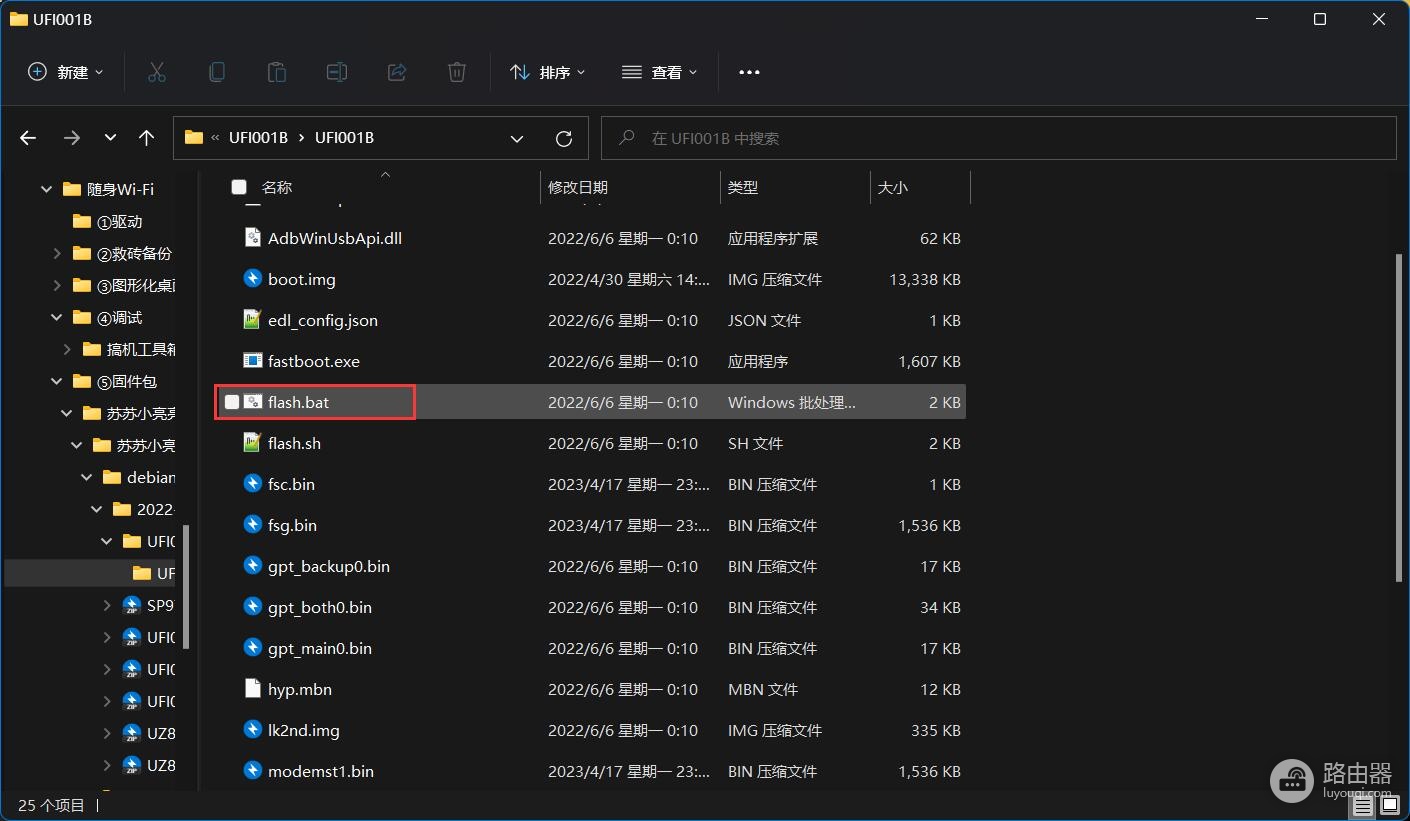
Task: Open the 排序 (Sort) menu
Action: [548, 72]
